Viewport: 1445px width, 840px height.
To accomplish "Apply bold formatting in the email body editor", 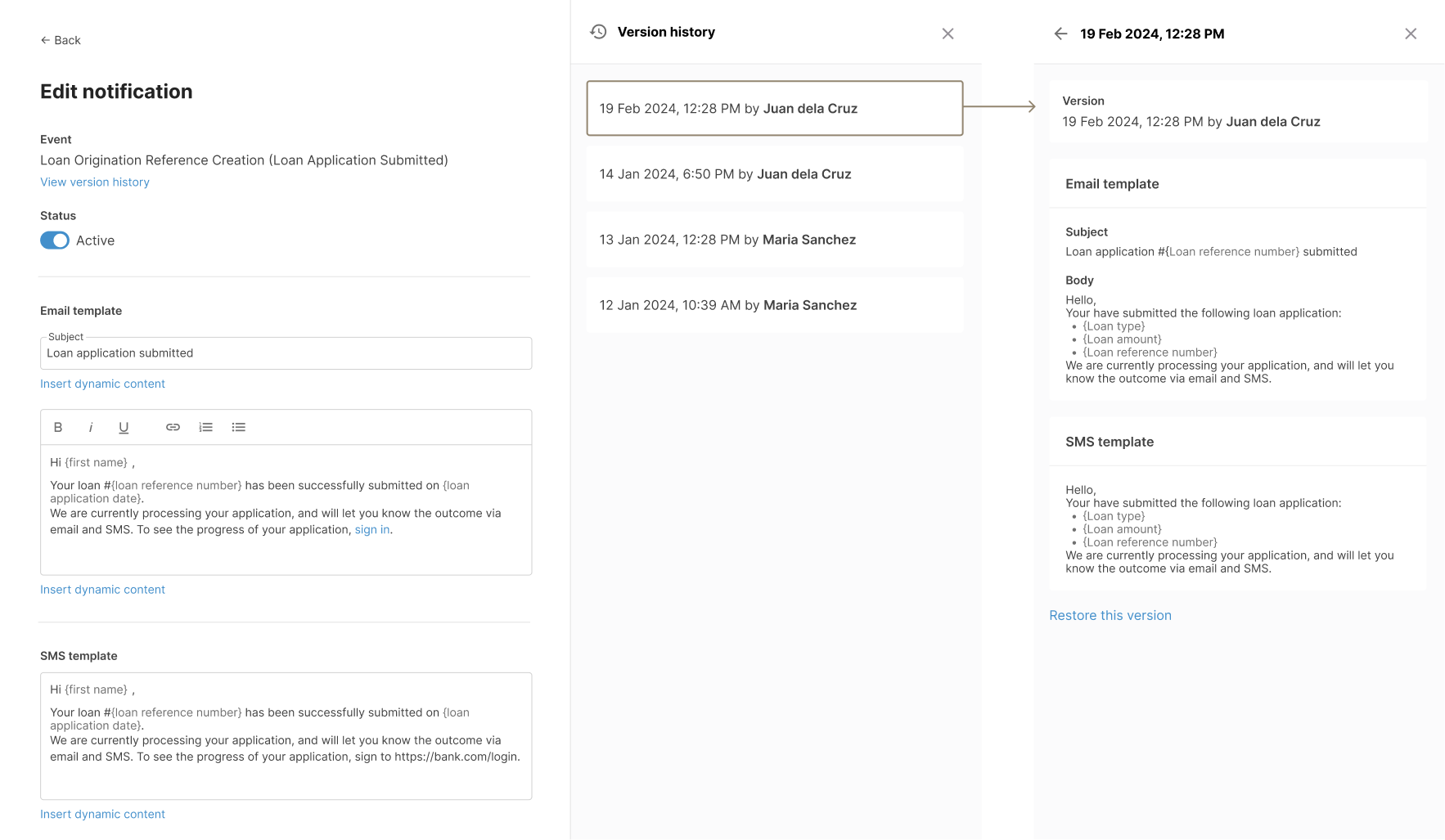I will pos(57,426).
